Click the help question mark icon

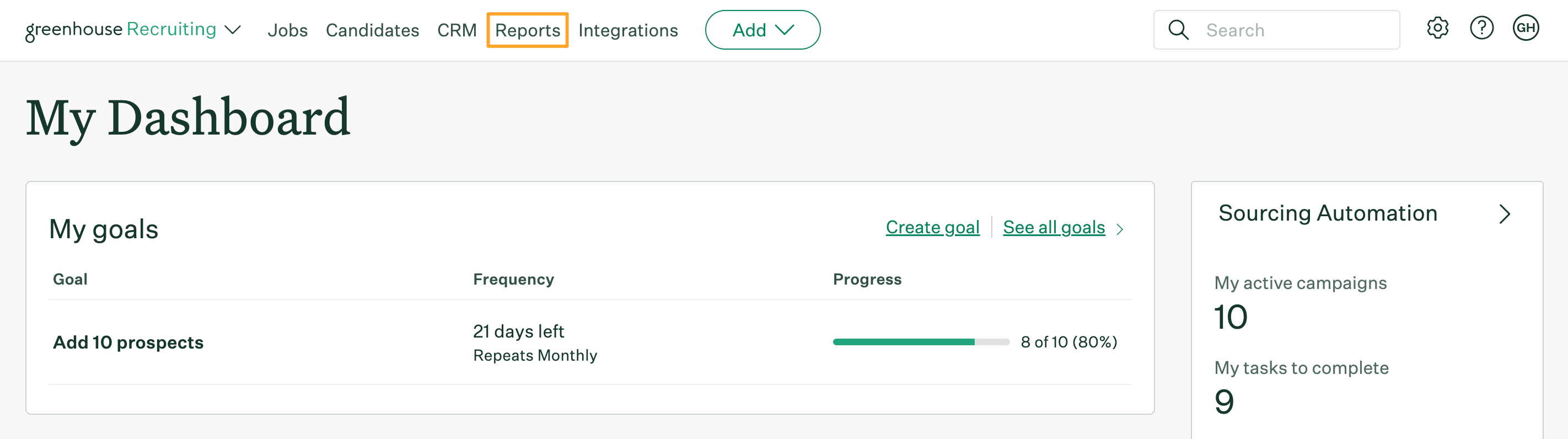coord(1481,29)
